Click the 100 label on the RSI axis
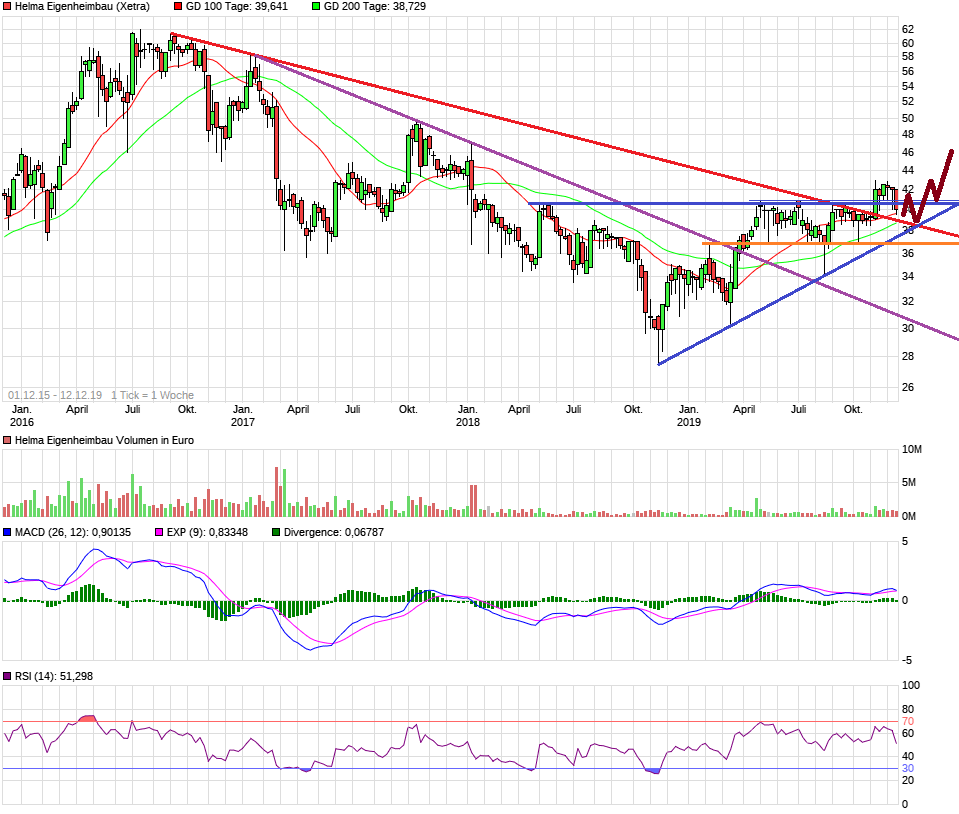Viewport: 959px width, 814px height. [x=911, y=685]
